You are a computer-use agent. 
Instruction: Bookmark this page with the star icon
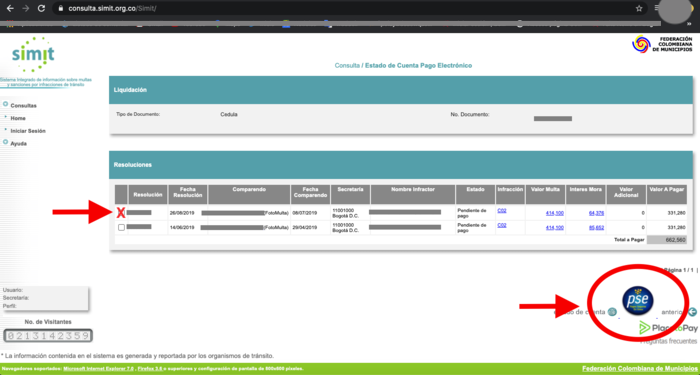639,8
